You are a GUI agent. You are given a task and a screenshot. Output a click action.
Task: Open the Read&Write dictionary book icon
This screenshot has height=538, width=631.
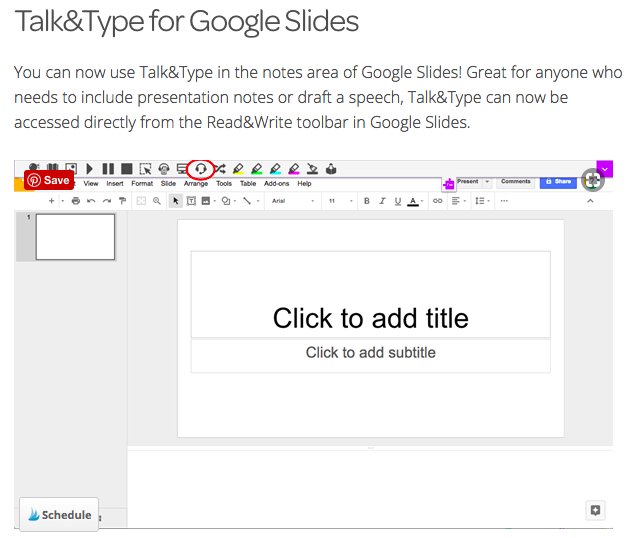pyautogui.click(x=52, y=167)
